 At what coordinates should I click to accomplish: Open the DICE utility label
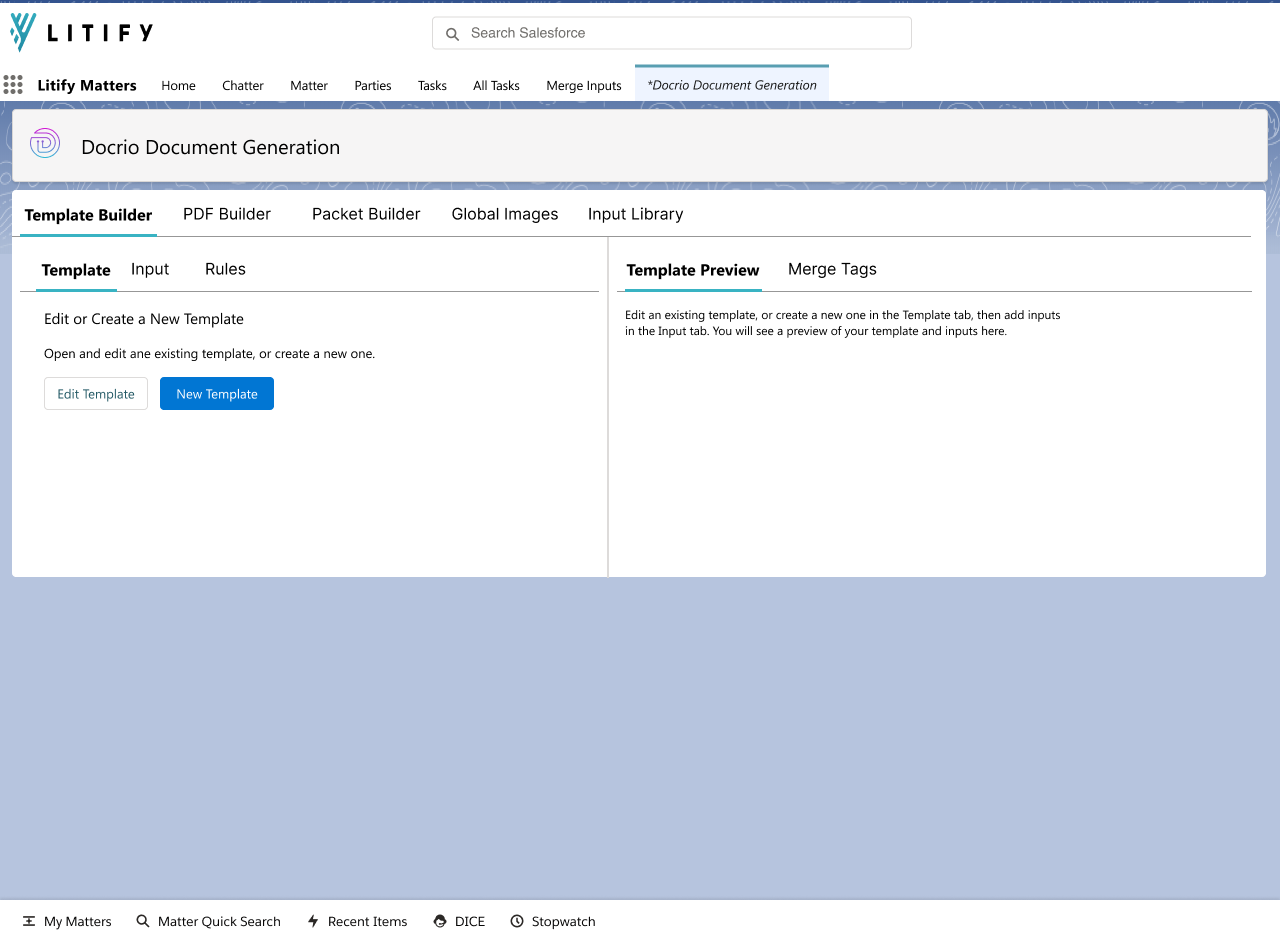click(470, 922)
